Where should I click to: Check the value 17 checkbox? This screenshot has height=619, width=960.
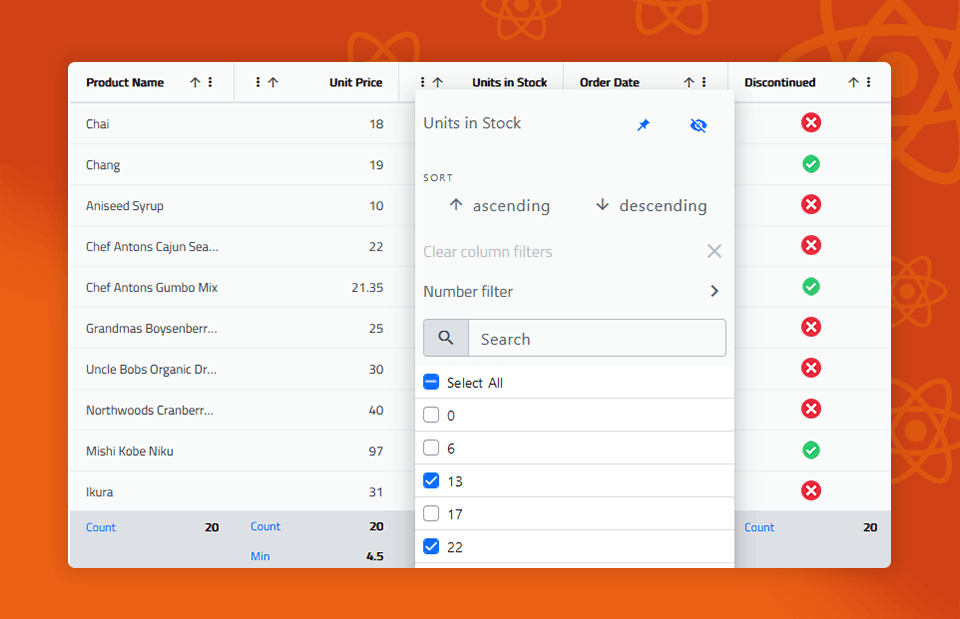(431, 514)
